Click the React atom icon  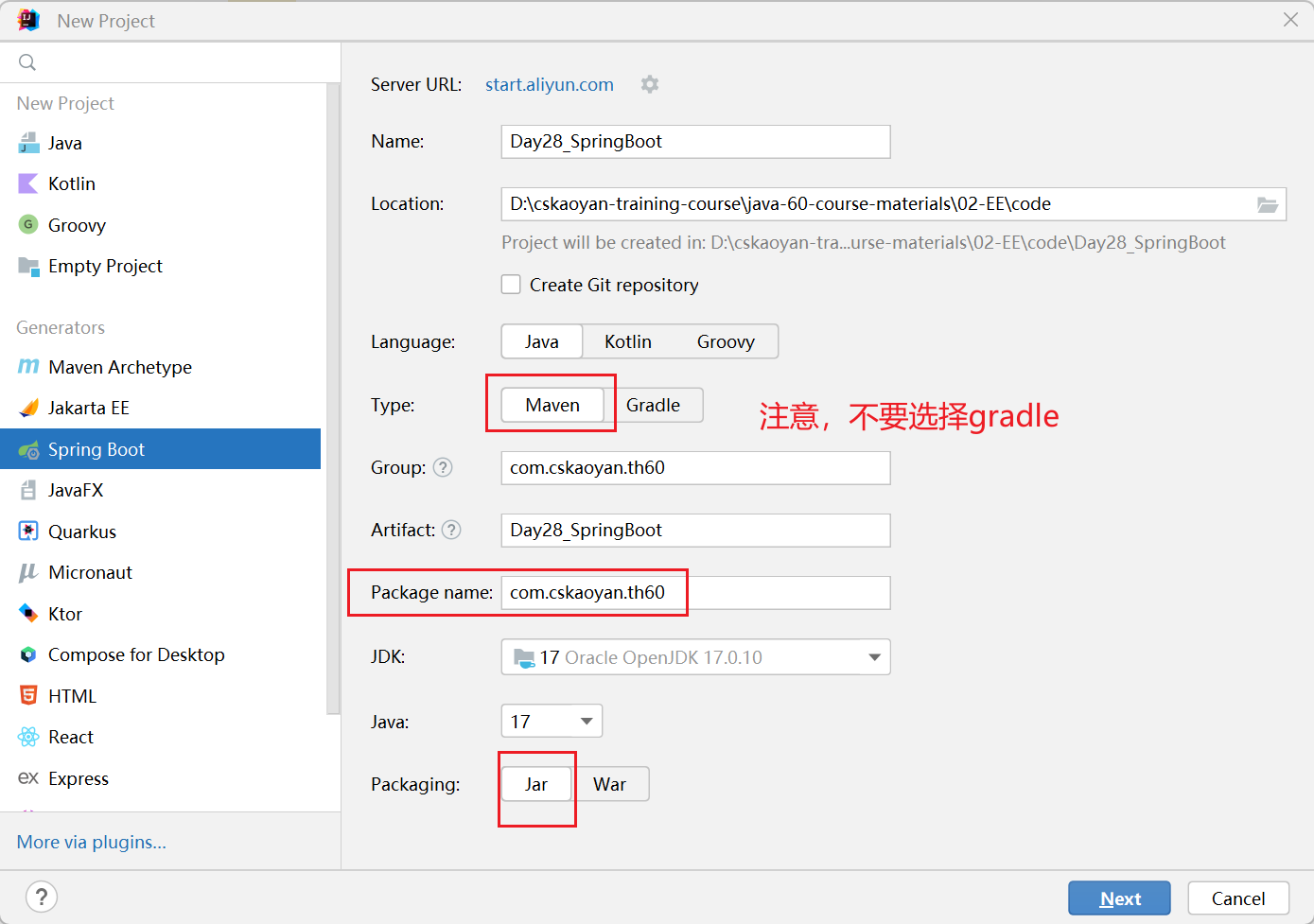click(28, 737)
